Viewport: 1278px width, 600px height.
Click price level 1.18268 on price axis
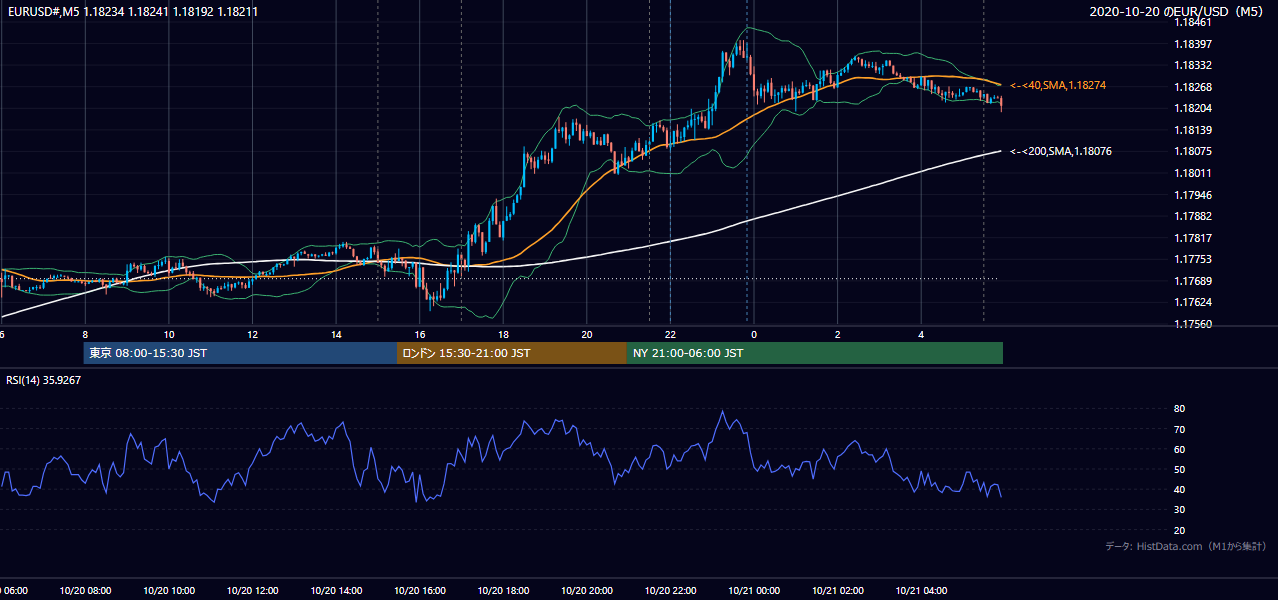1191,87
